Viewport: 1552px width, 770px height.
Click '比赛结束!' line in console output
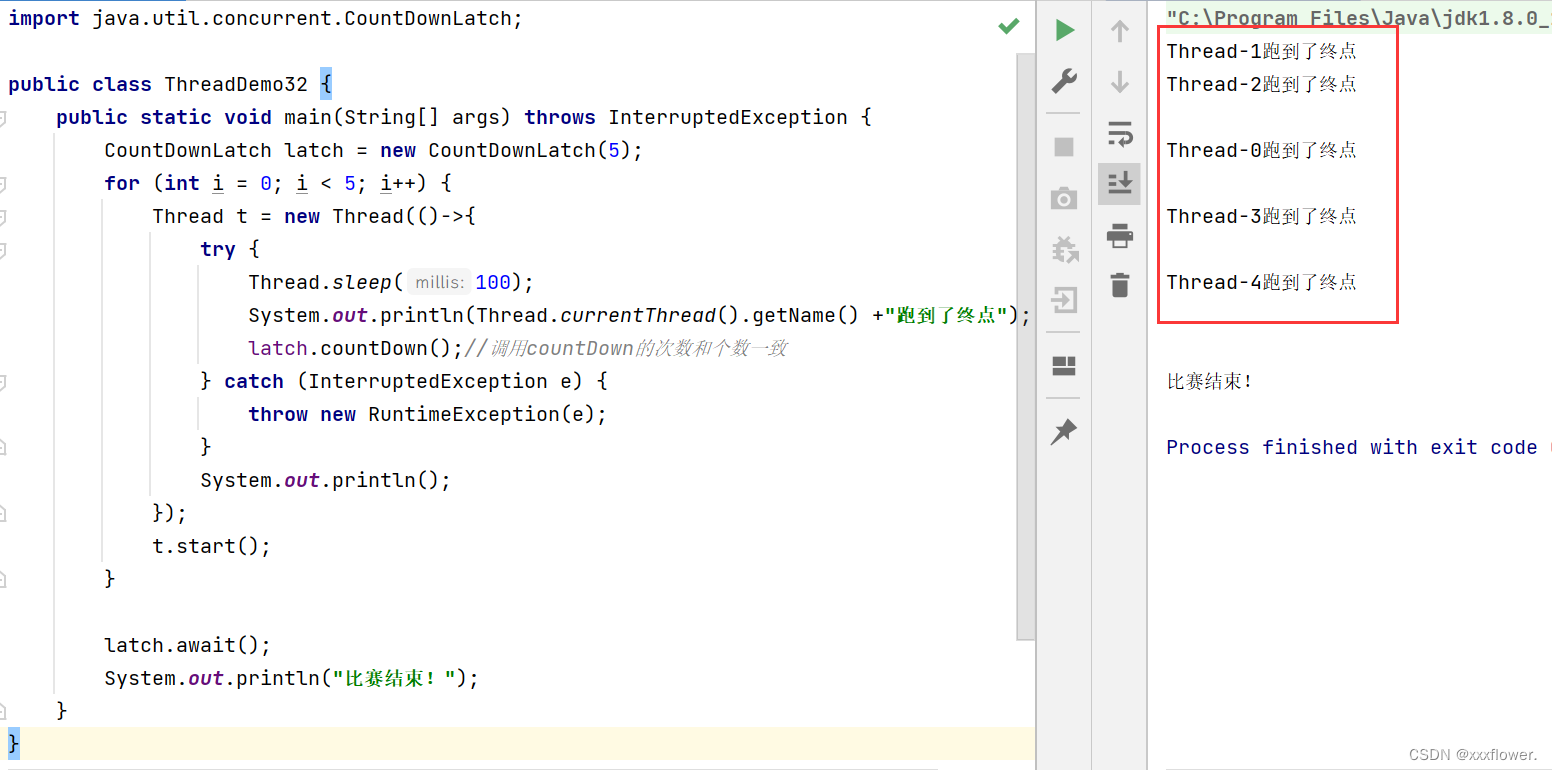click(1209, 381)
